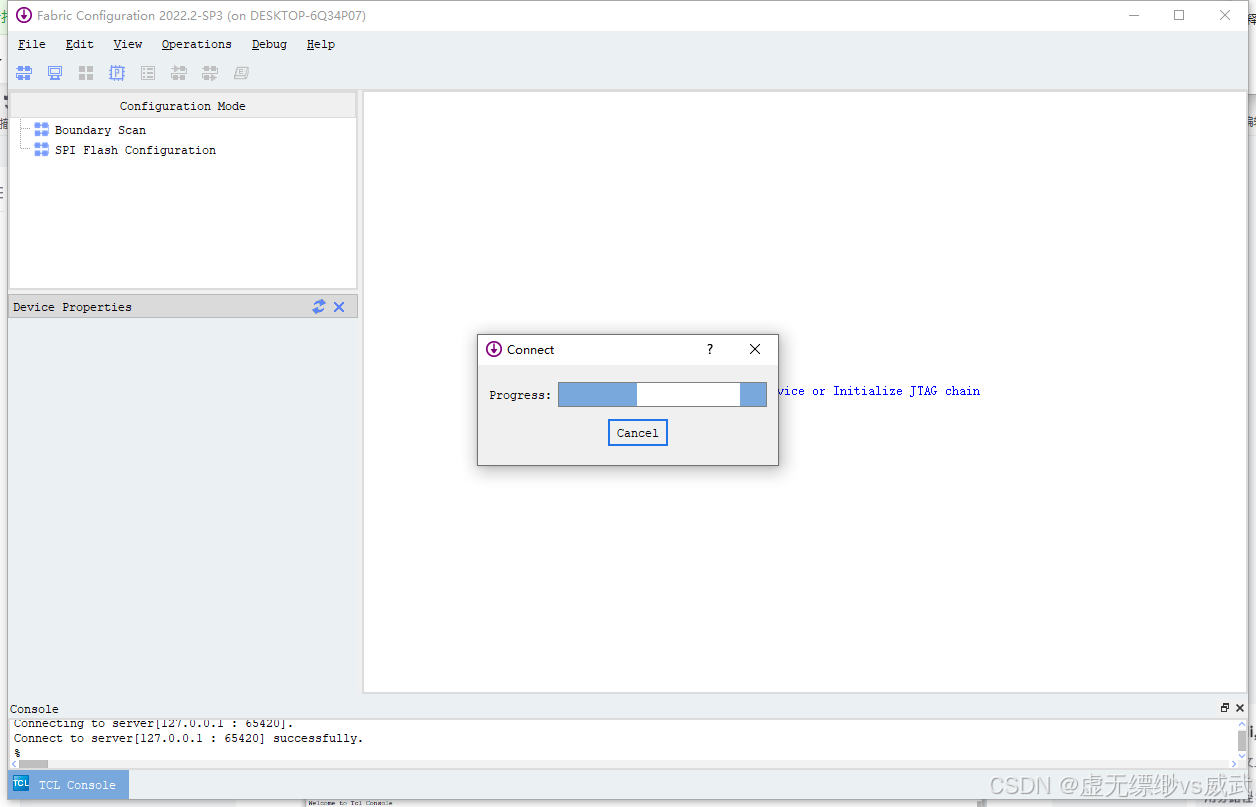
Task: Click the question mark help button in Connect dialog
Action: click(x=710, y=349)
